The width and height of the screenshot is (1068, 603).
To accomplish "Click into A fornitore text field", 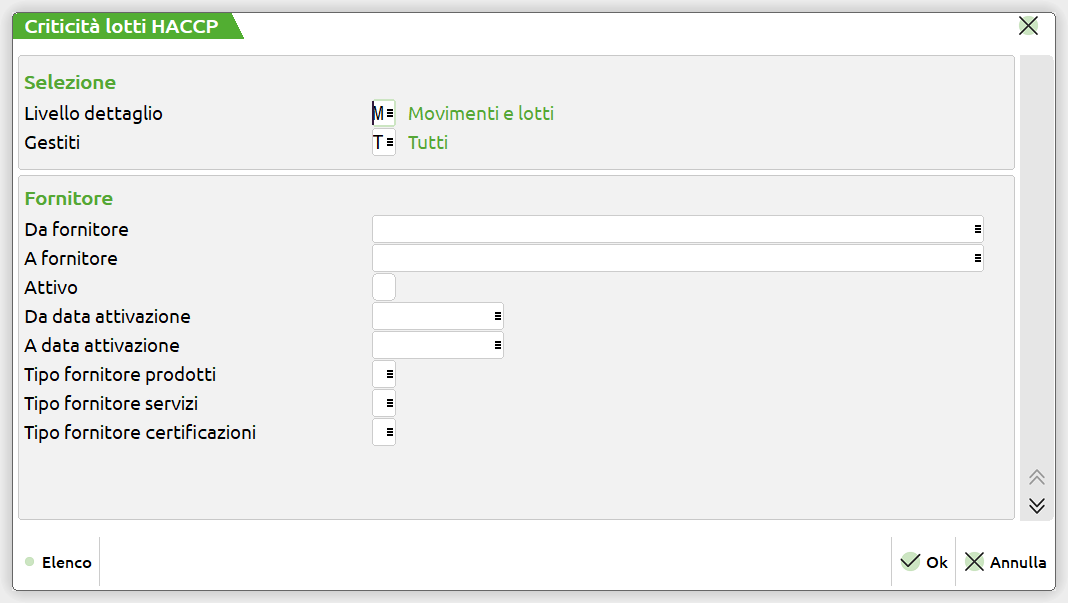I will tap(670, 259).
